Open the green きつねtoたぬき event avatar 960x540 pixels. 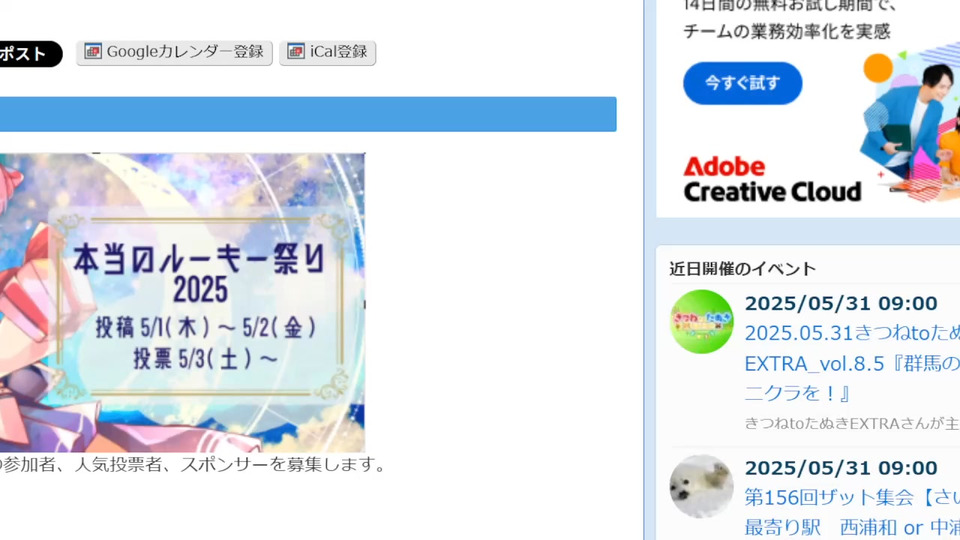(x=701, y=321)
